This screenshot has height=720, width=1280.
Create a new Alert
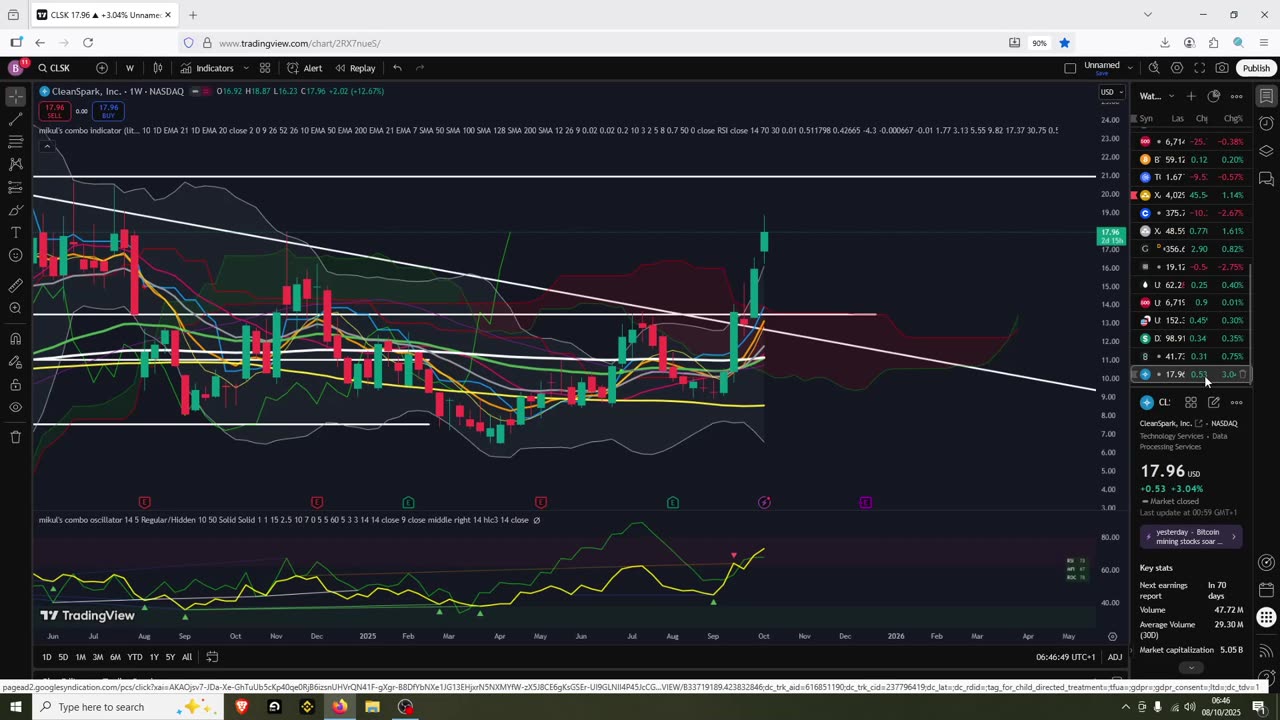point(304,68)
